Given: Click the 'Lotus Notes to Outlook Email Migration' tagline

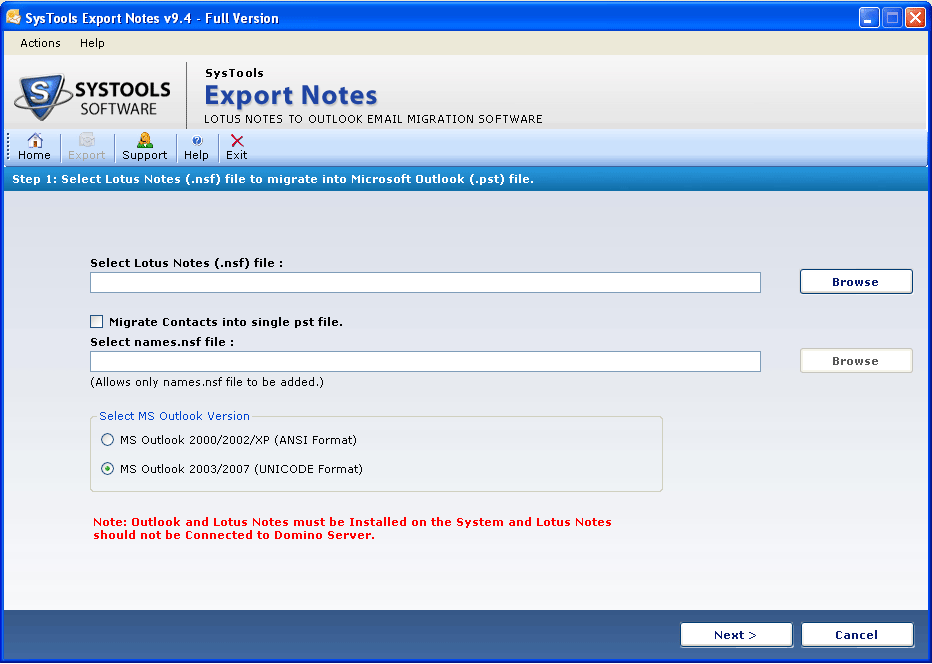Looking at the screenshot, I should [373, 119].
